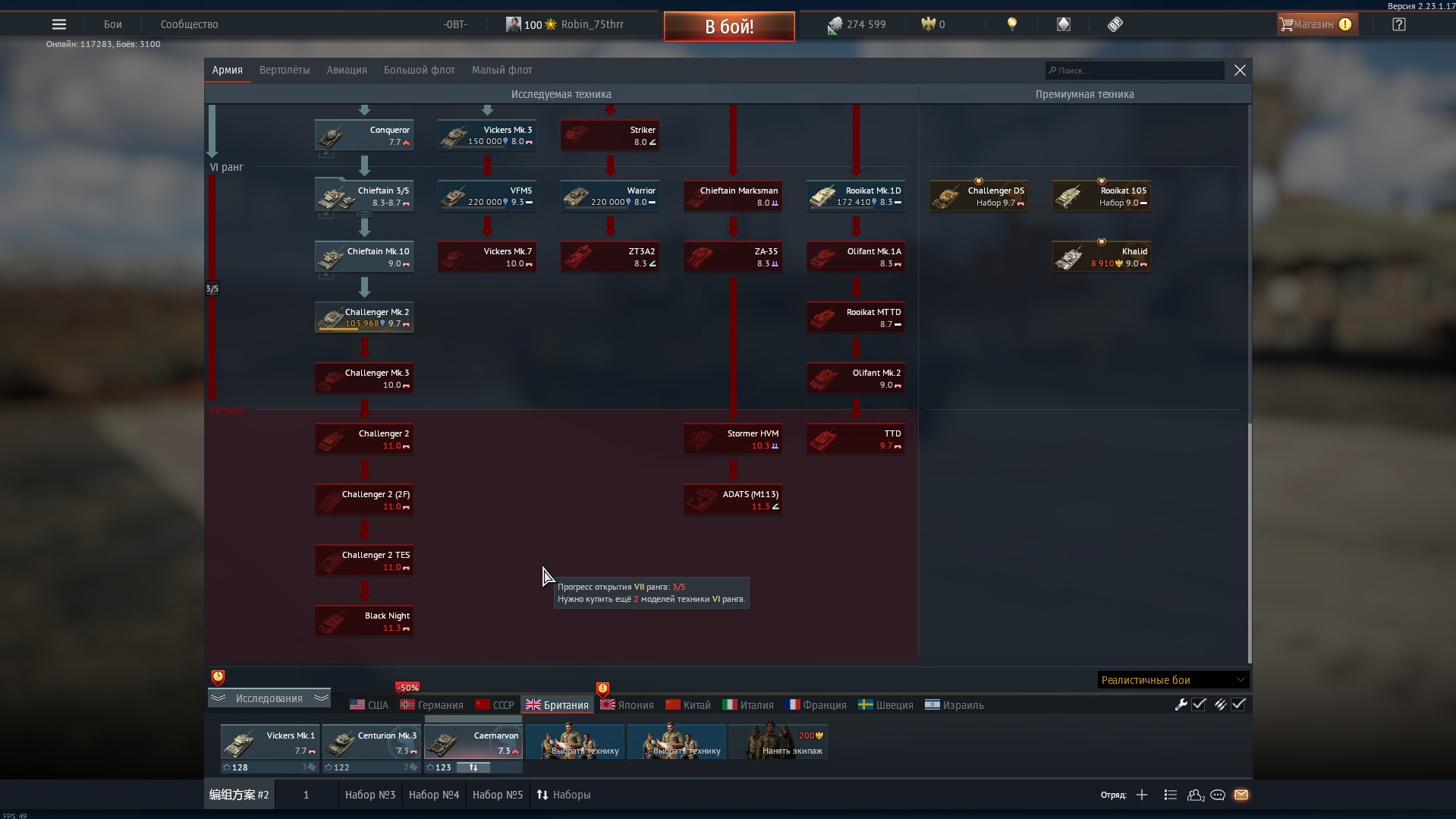Viewport: 1456px width, 819px height.
Task: Click the 3/5 rank progress marker
Action: click(x=212, y=288)
